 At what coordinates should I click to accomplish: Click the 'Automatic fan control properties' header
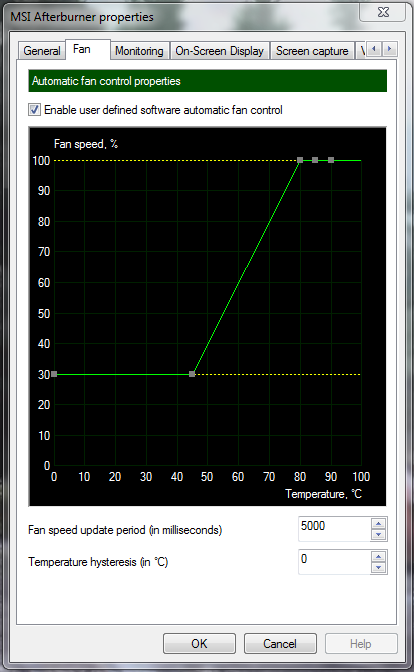[x=207, y=81]
